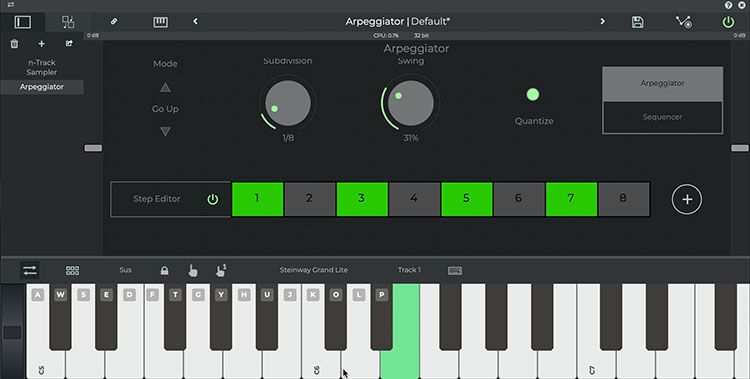Click Mode down arrow below Go Up
The image size is (750, 379).
(165, 131)
